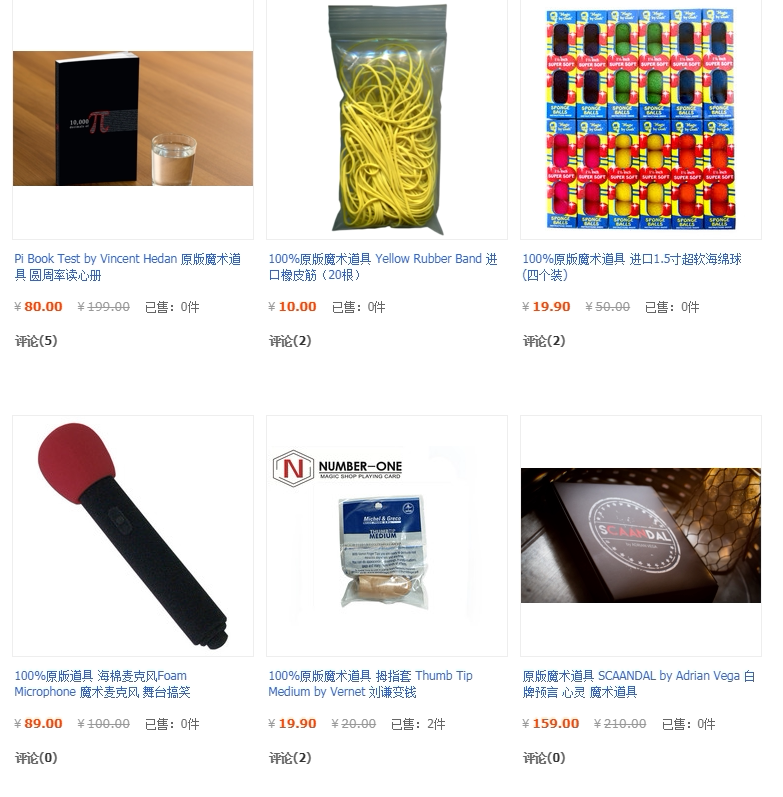This screenshot has width=783, height=797.
Task: View 评论(2) under the yellow rubber bands
Action: point(290,341)
